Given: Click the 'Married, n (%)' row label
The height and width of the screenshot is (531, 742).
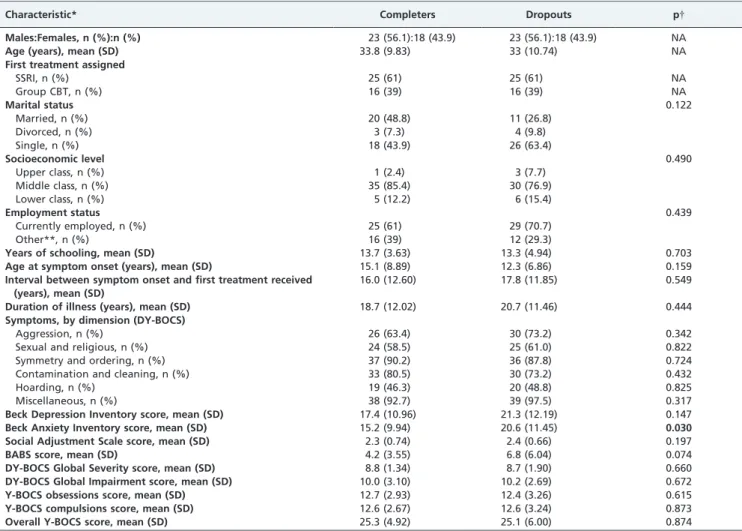Looking at the screenshot, I should [52, 118].
